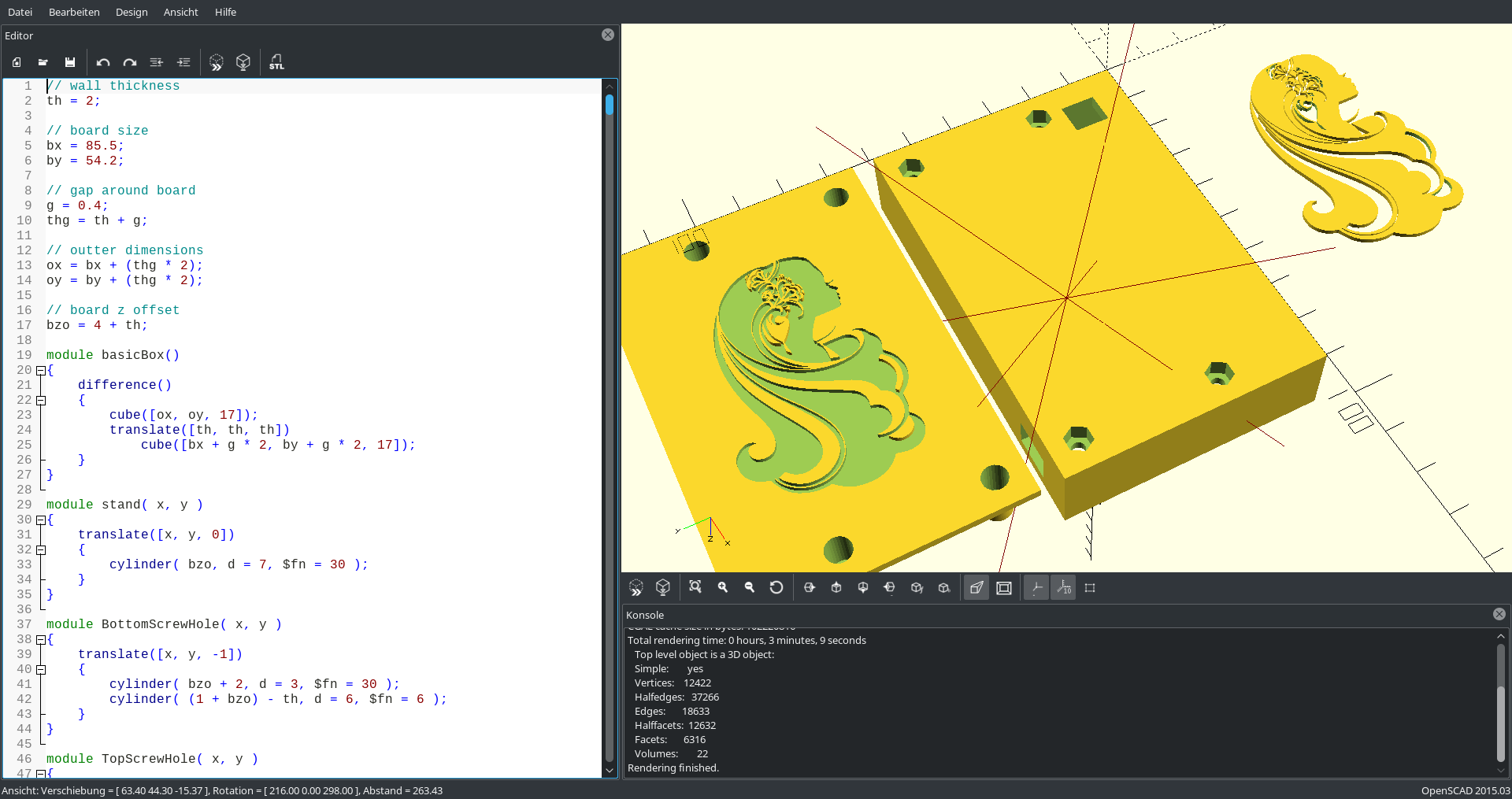
Task: Collapse the stand module at line 30
Action: pos(41,520)
